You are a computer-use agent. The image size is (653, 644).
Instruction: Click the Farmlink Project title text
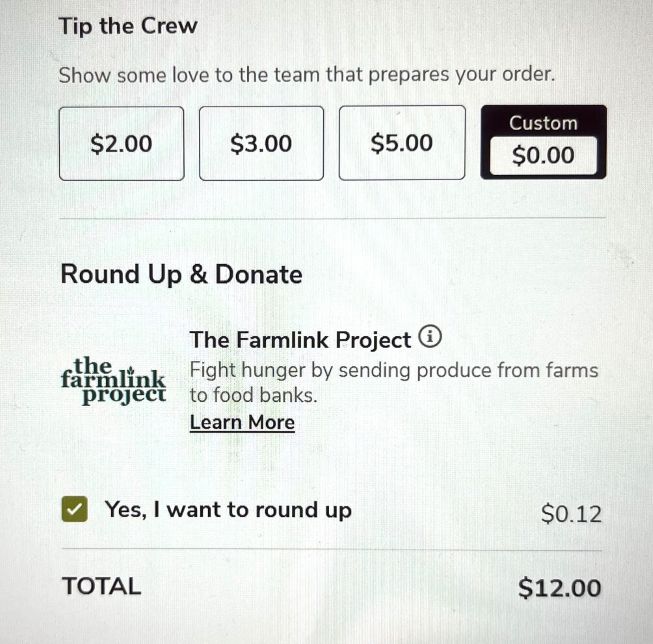(300, 340)
